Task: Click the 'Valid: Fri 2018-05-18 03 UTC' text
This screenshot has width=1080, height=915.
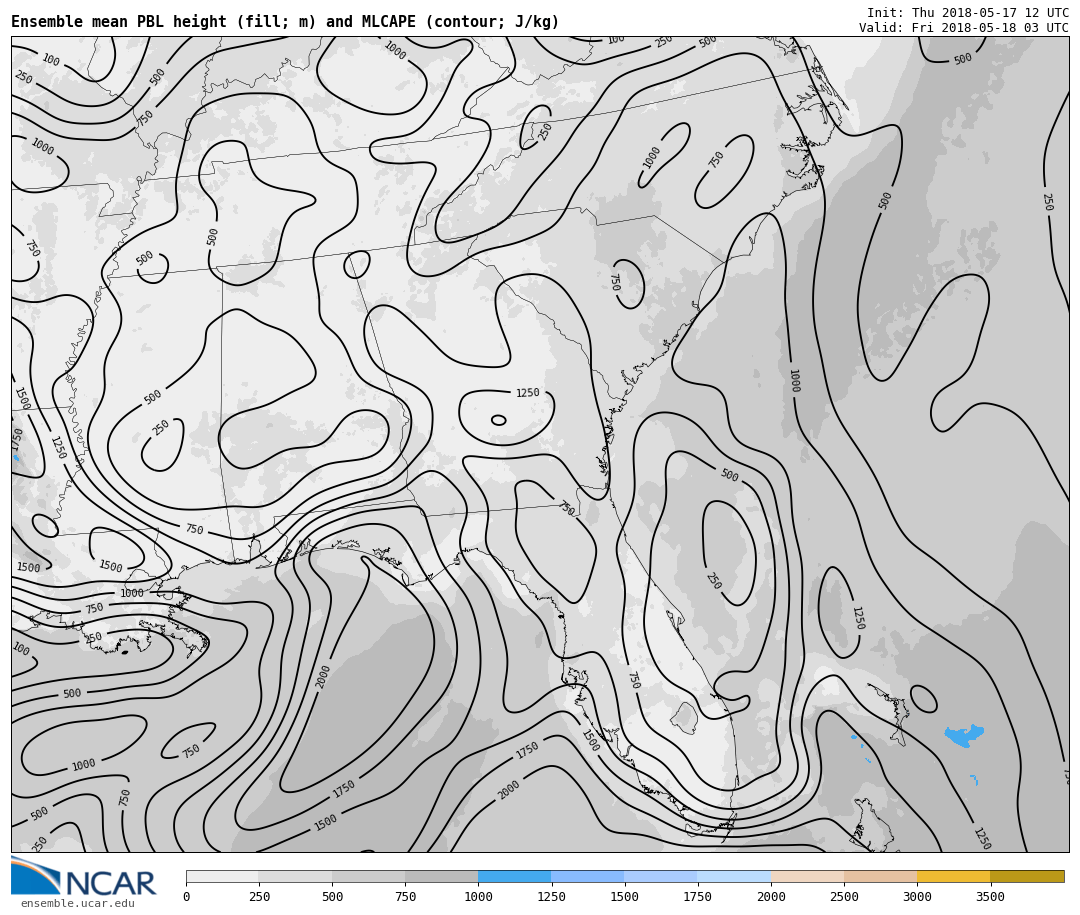Action: click(x=964, y=28)
